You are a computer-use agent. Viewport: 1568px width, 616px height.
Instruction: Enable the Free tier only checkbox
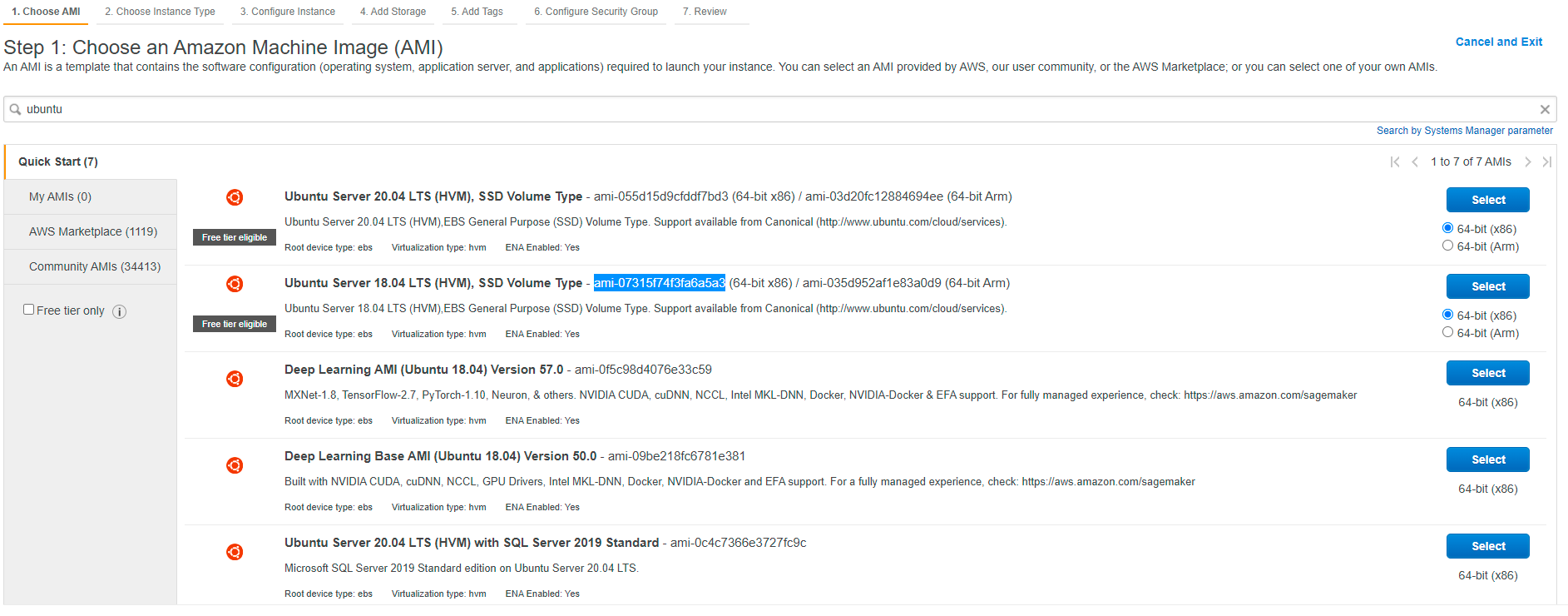[x=29, y=310]
